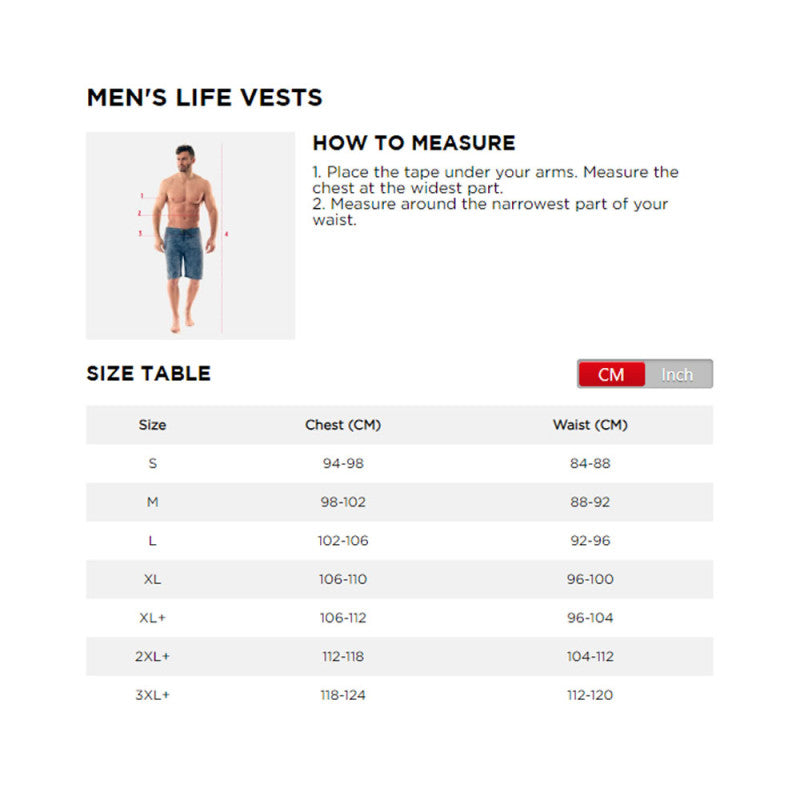
Task: Select the Chest (CM) column header
Action: click(343, 425)
